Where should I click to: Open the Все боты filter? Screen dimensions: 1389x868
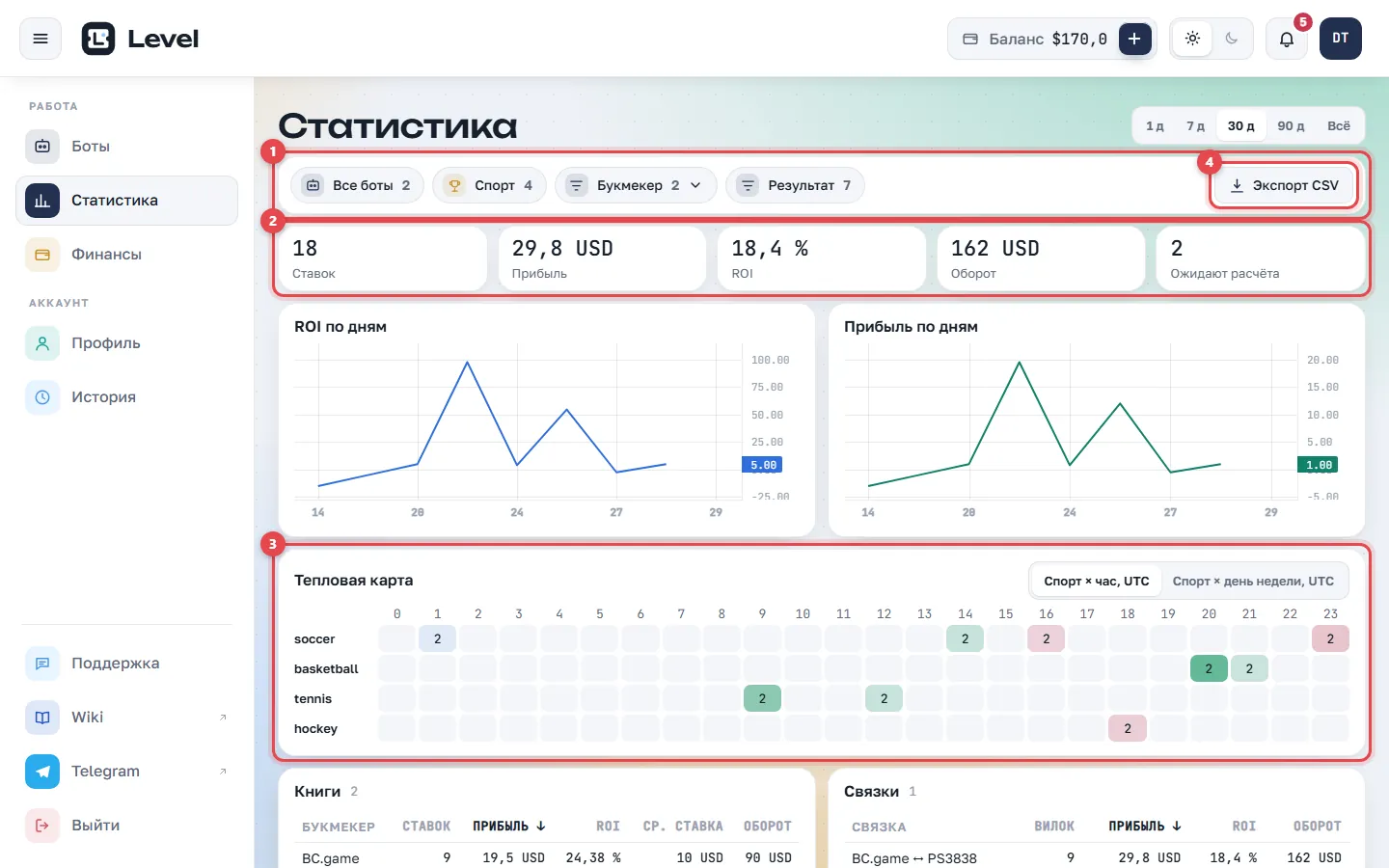click(x=357, y=185)
